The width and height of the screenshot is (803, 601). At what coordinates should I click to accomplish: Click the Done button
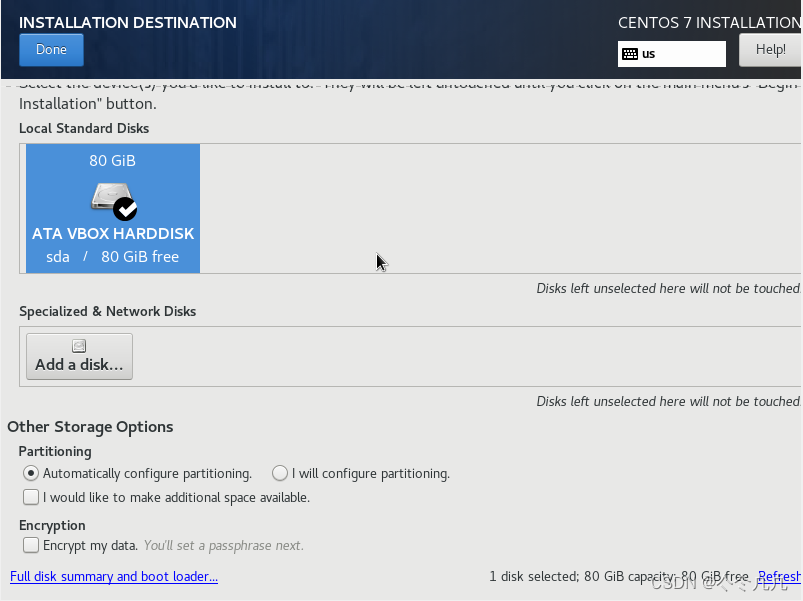pyautogui.click(x=51, y=50)
